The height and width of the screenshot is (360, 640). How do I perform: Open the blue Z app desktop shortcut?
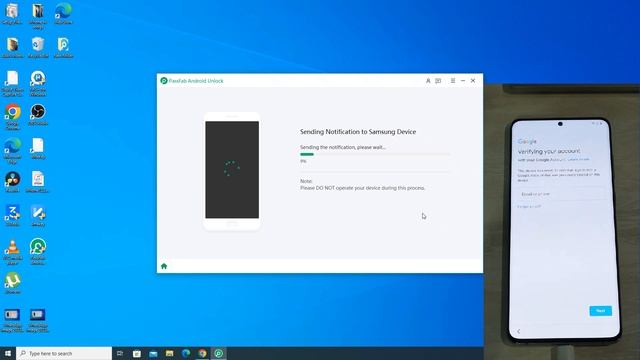pos(13,216)
